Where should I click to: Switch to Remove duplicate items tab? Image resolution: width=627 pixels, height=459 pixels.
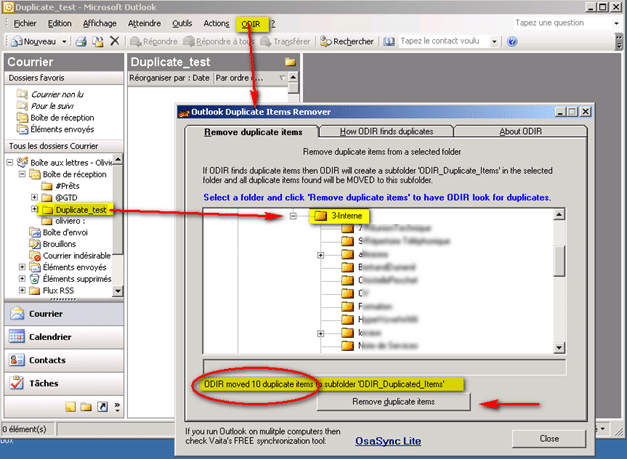[x=253, y=132]
